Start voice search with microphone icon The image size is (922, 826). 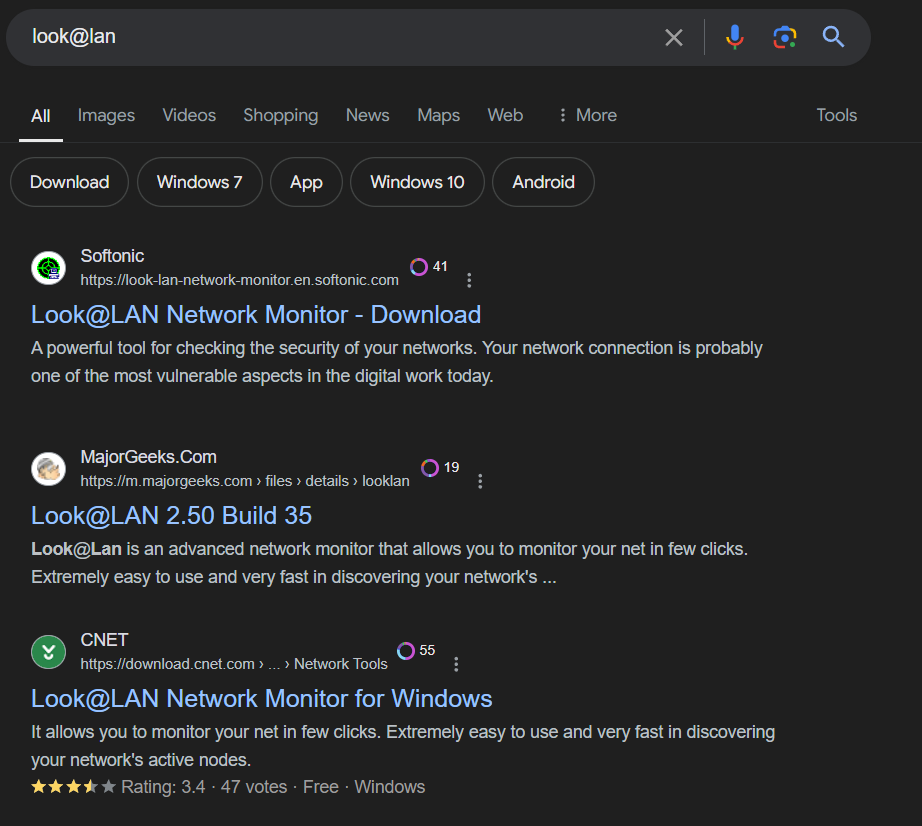735,37
